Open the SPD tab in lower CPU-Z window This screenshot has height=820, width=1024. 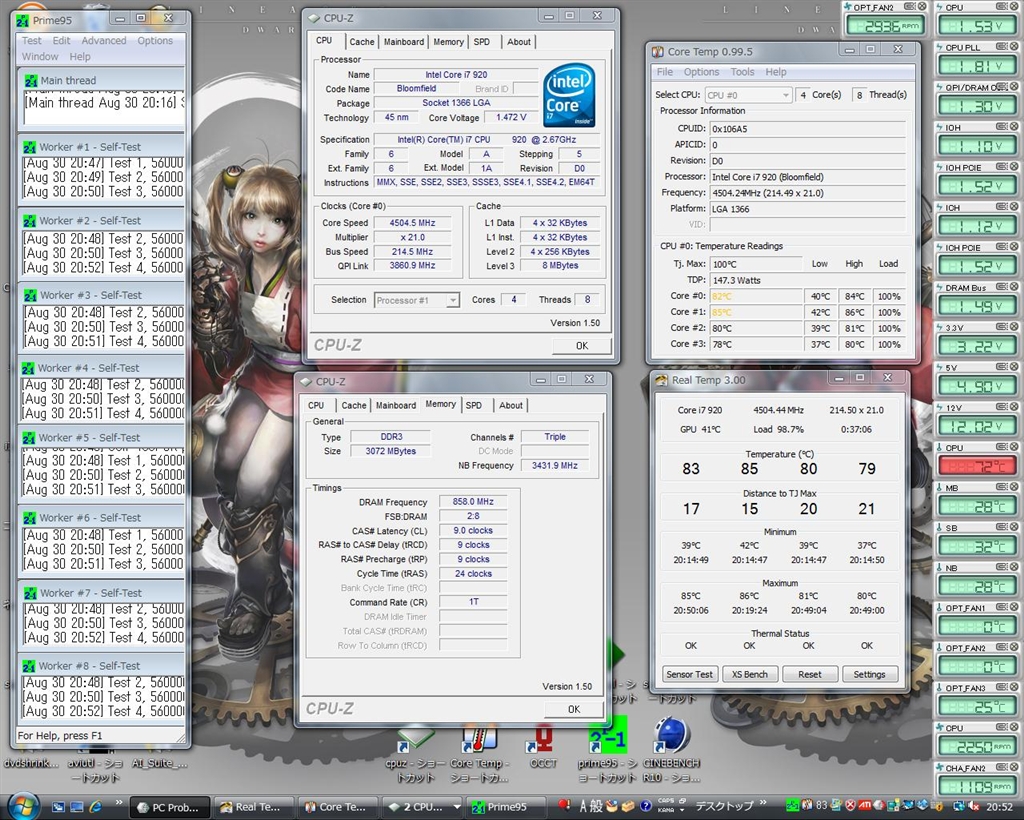[473, 405]
